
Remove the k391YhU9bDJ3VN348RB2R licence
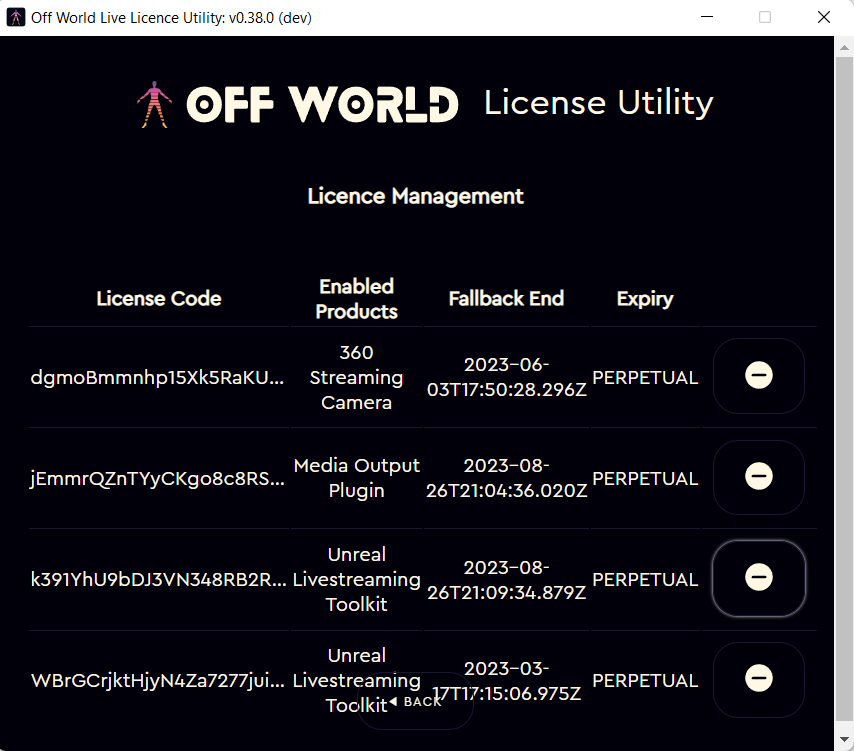(759, 578)
